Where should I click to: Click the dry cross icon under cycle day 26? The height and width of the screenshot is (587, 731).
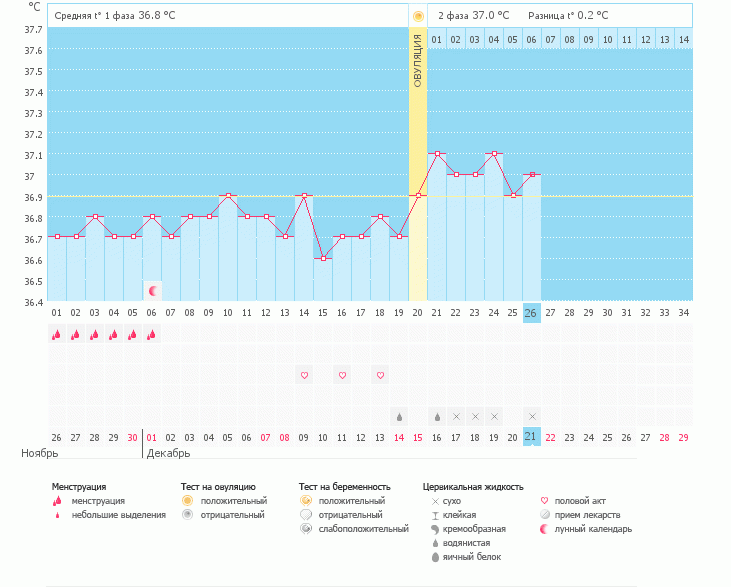[x=532, y=416]
